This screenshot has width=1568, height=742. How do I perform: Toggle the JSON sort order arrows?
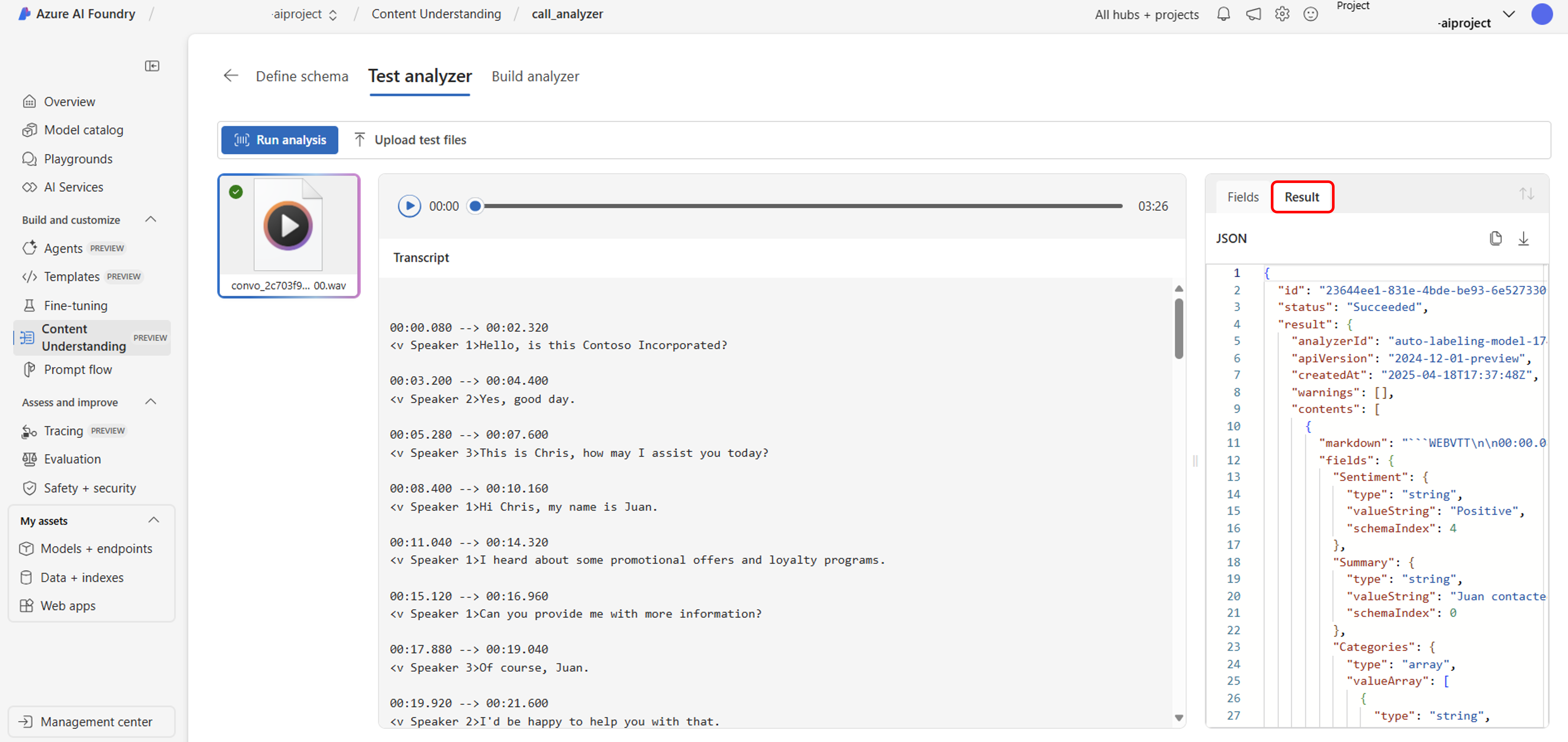[x=1527, y=194]
